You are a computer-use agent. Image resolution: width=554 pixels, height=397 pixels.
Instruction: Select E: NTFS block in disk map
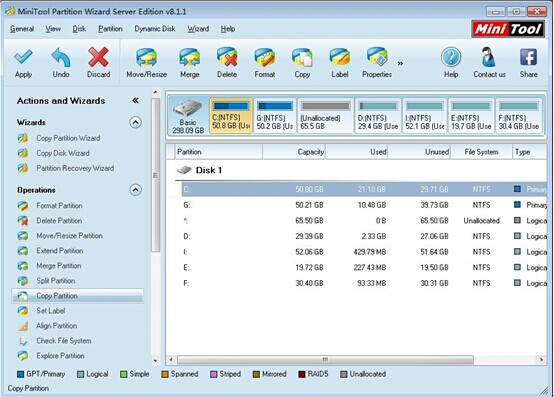[471, 116]
